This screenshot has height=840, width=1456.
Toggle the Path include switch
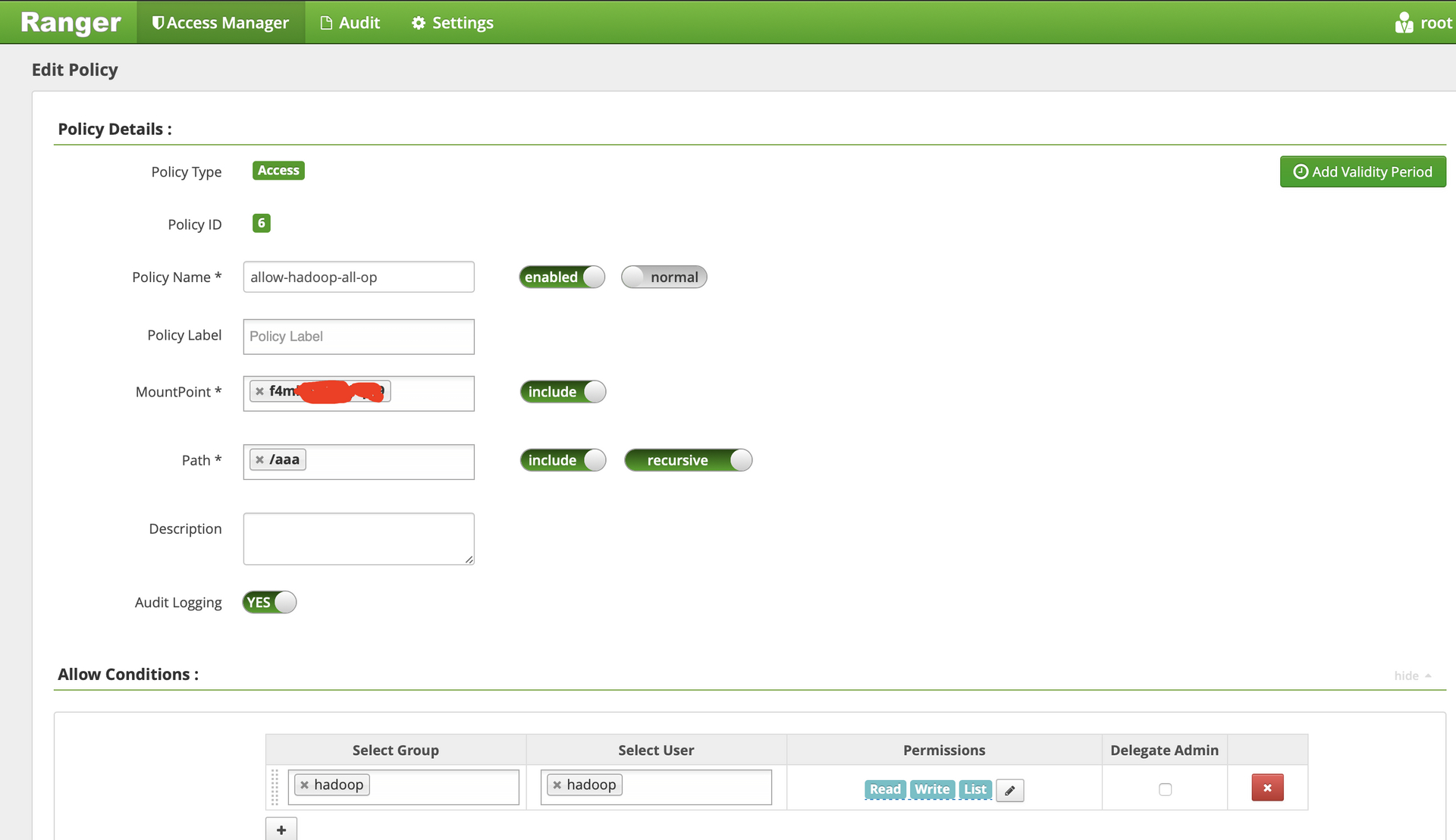tap(563, 460)
